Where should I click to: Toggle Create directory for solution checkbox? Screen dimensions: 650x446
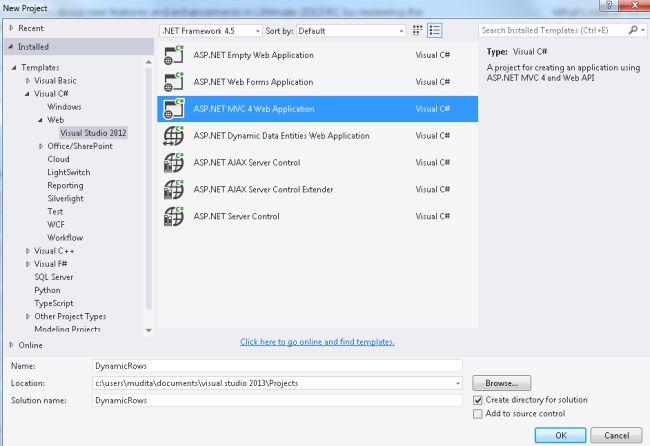click(478, 400)
